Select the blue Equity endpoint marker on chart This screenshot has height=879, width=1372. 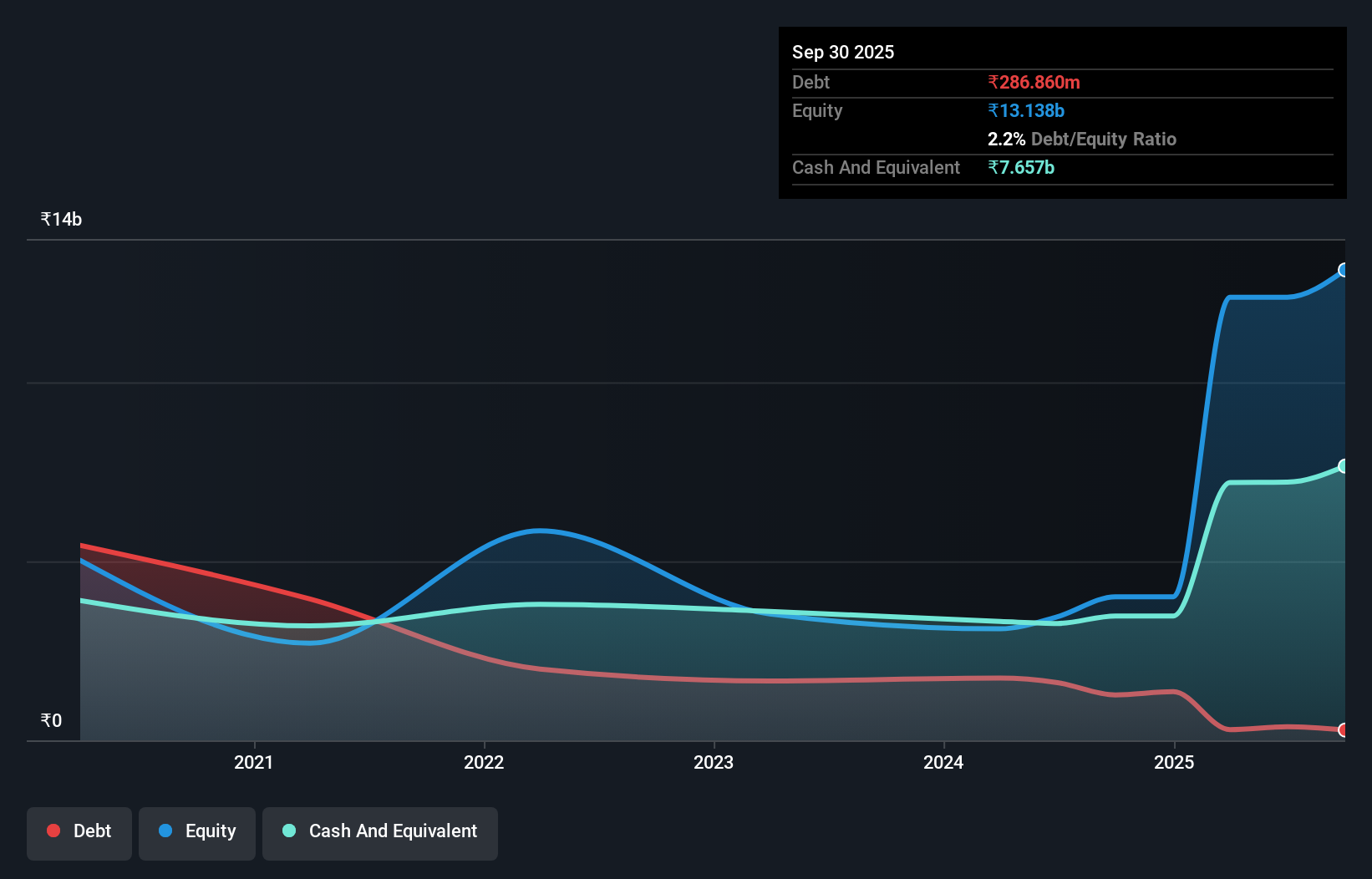pyautogui.click(x=1344, y=270)
